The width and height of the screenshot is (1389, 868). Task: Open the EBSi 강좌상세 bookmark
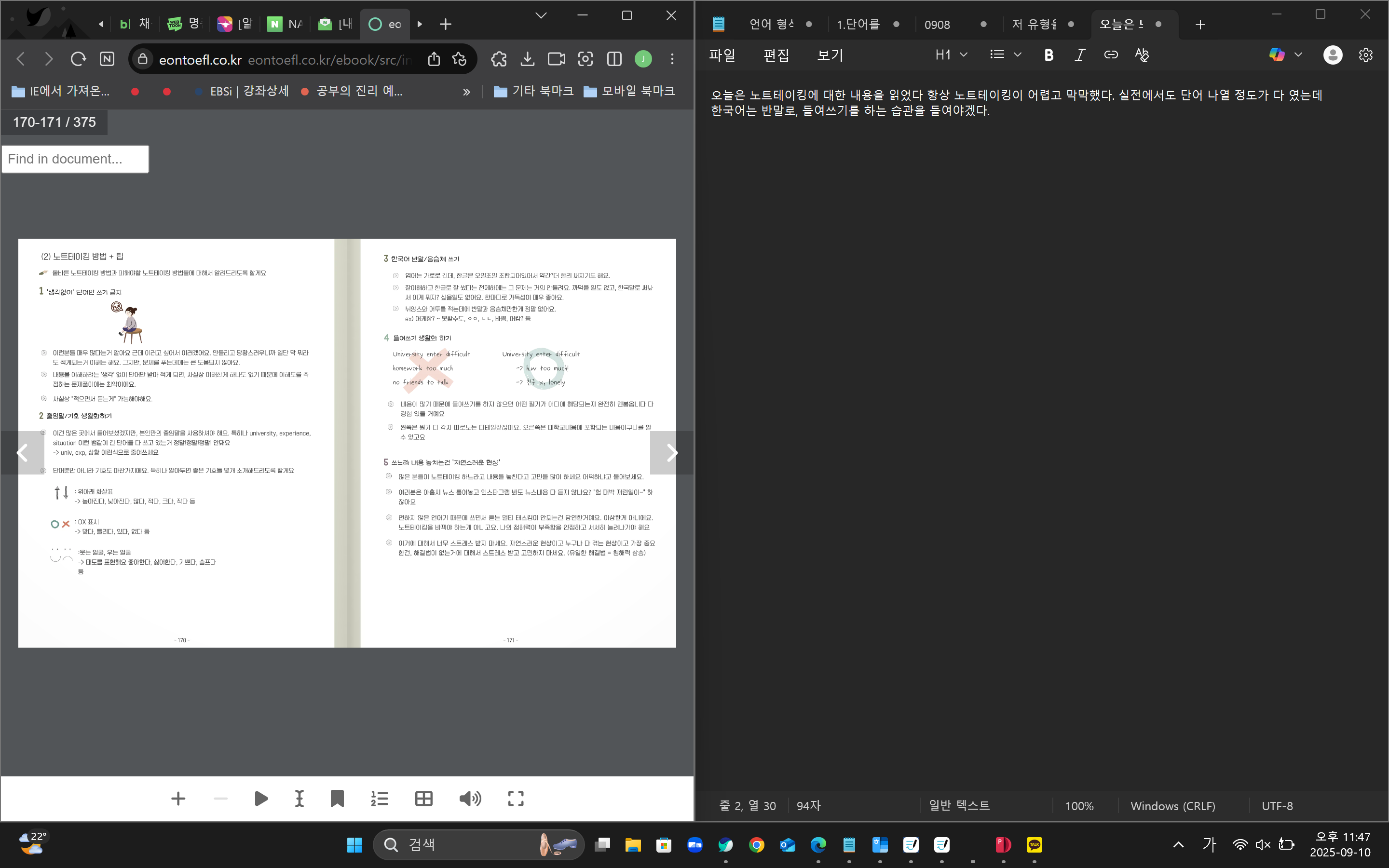coord(248,91)
